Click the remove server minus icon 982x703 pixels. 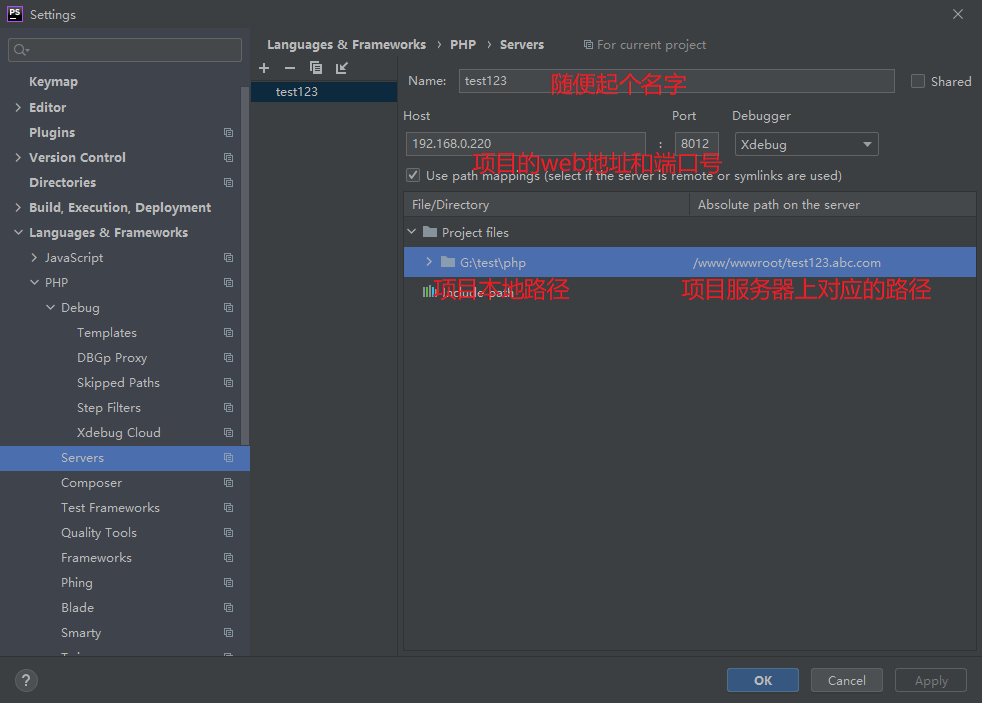290,68
